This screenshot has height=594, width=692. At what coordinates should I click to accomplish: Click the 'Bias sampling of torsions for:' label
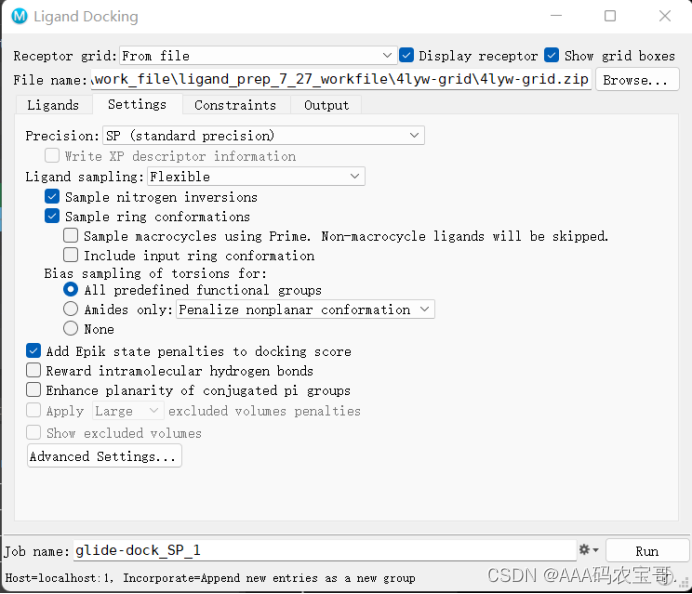click(x=155, y=273)
